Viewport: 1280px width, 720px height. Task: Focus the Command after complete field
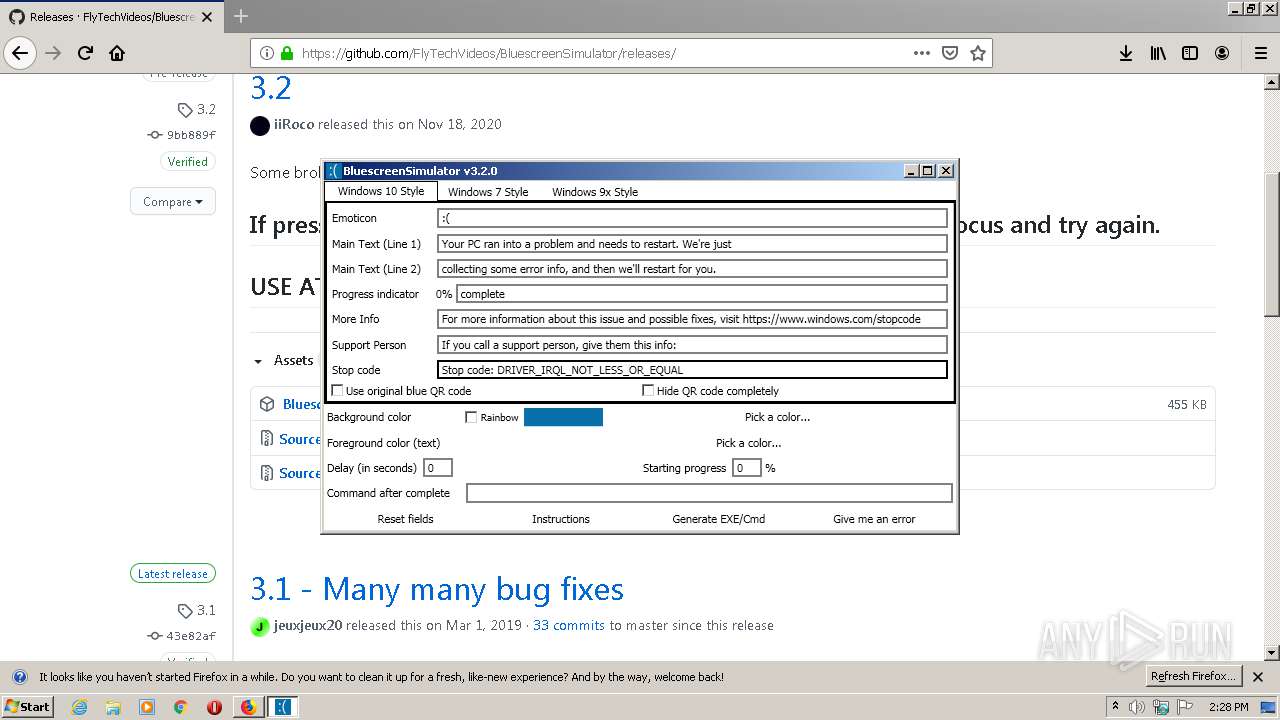click(x=709, y=493)
